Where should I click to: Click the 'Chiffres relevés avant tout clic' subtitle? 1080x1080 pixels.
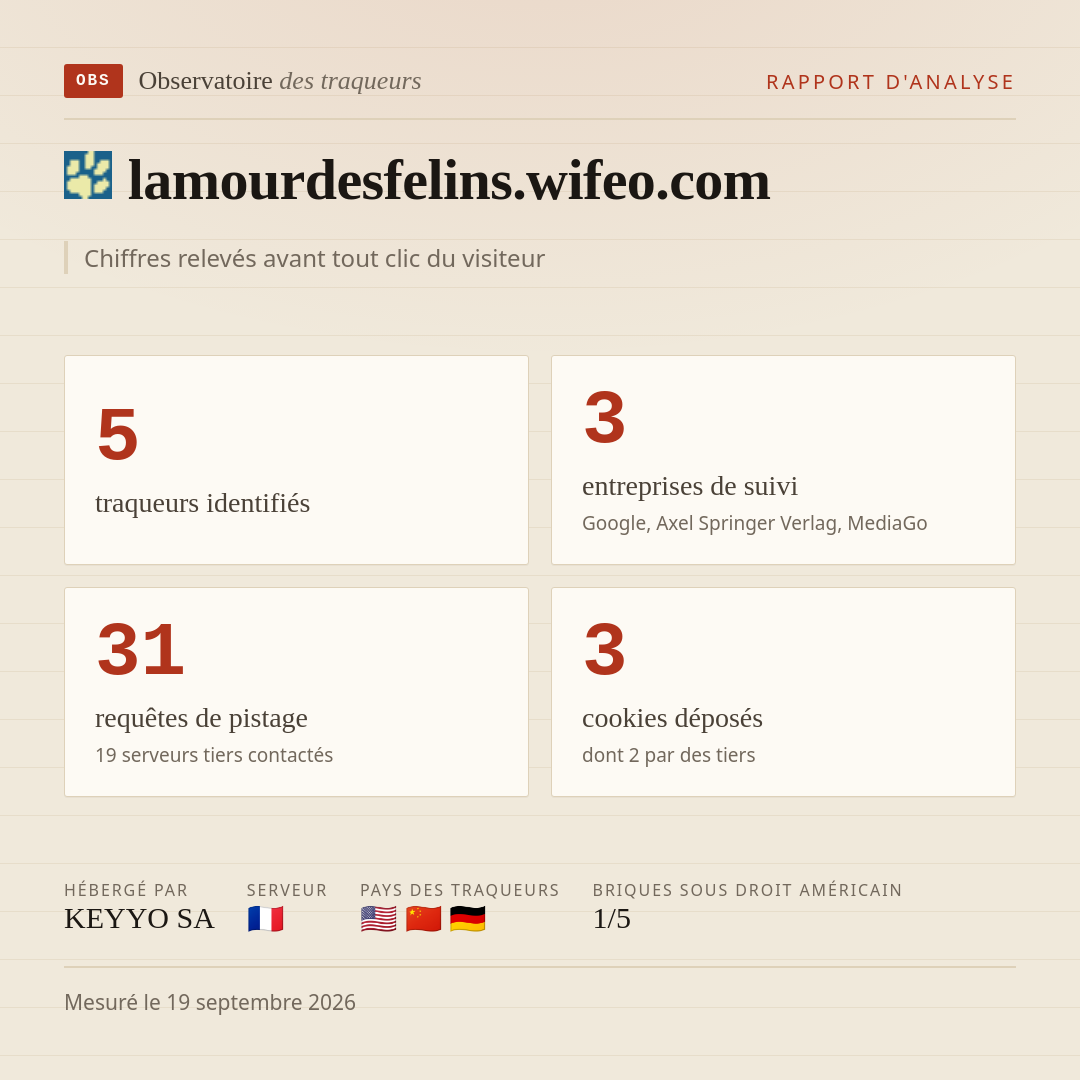[x=314, y=258]
